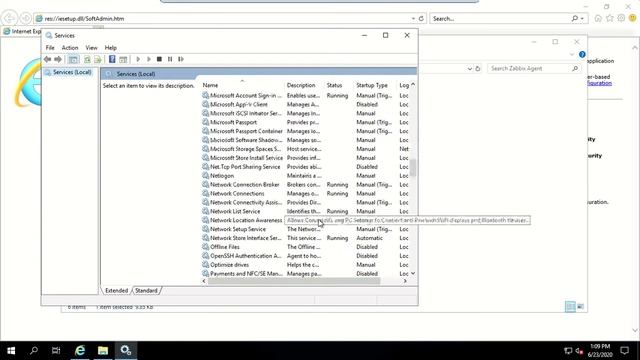This screenshot has width=640, height=360.
Task: Open the Help menu in Services
Action: 111,48
